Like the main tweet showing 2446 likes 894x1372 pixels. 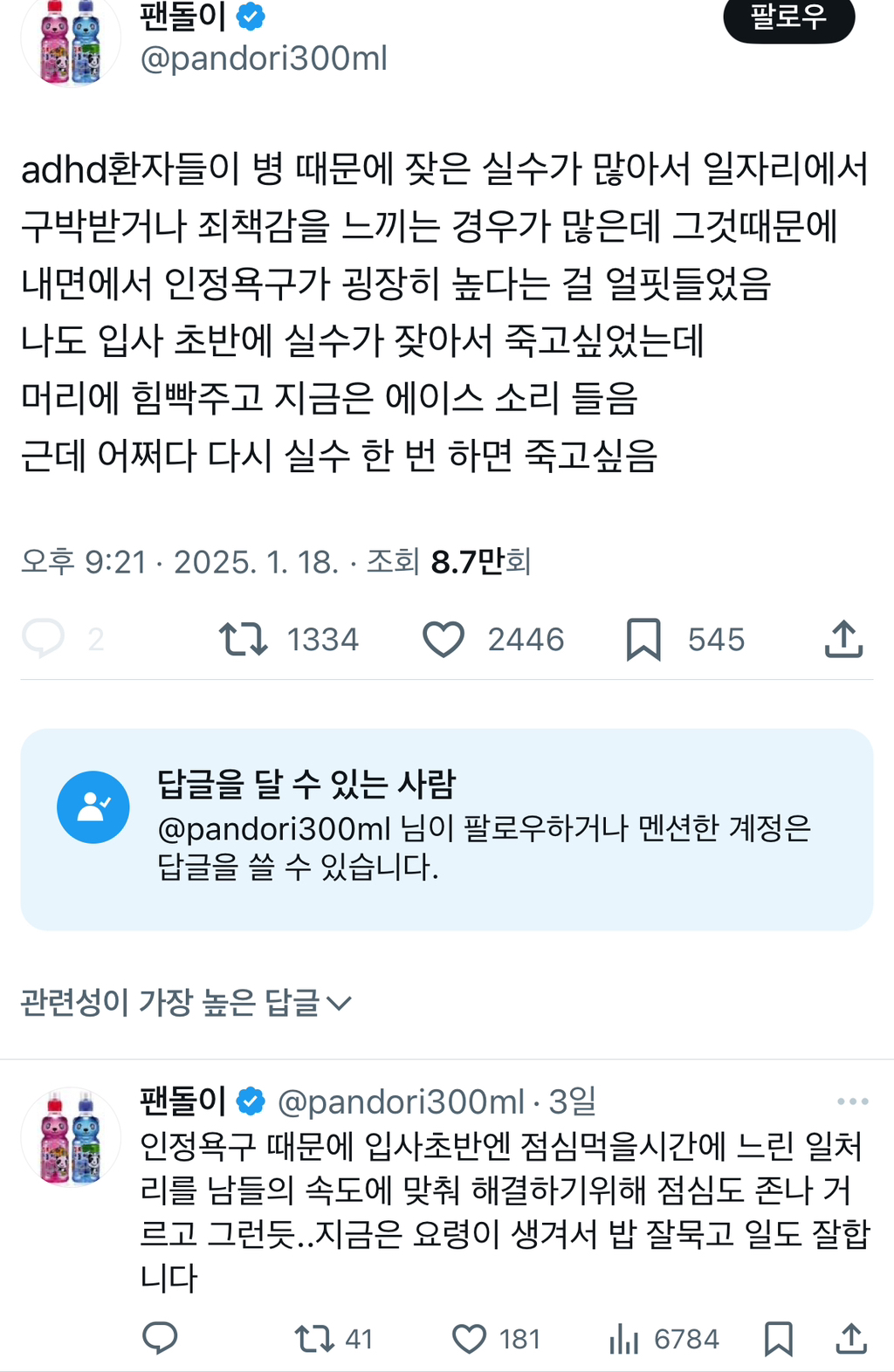(x=445, y=640)
